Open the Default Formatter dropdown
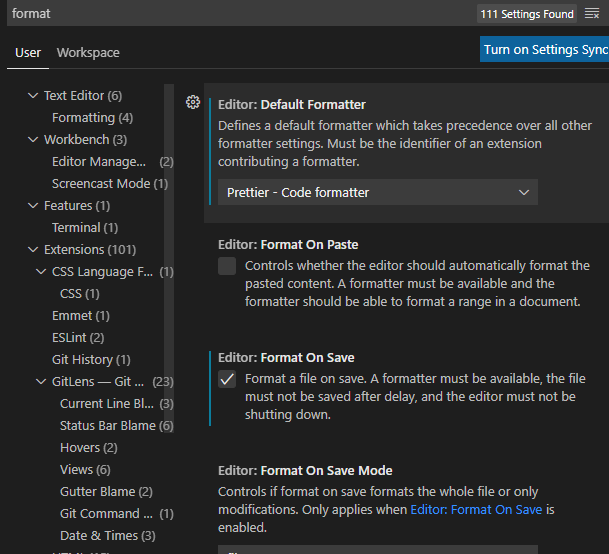 378,192
